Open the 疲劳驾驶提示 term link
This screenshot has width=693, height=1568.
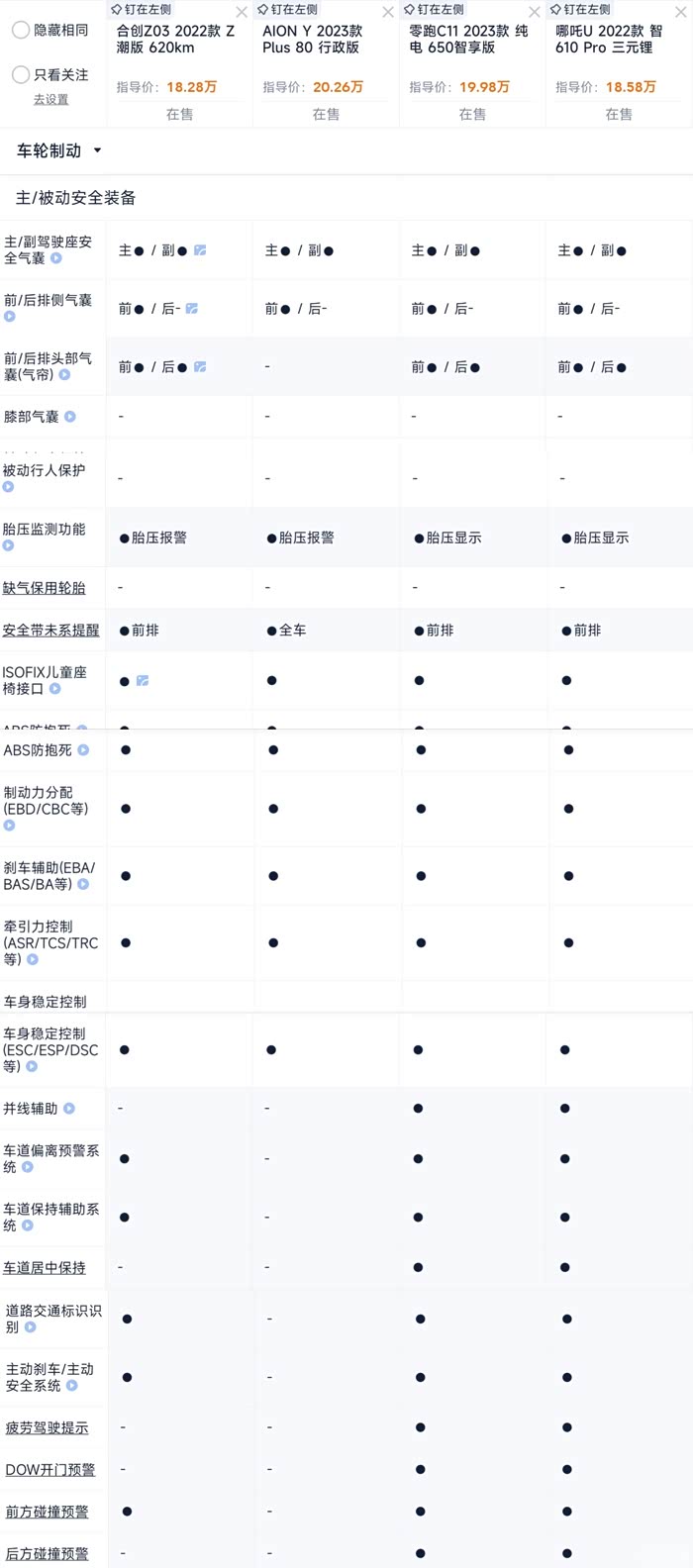47,1427
